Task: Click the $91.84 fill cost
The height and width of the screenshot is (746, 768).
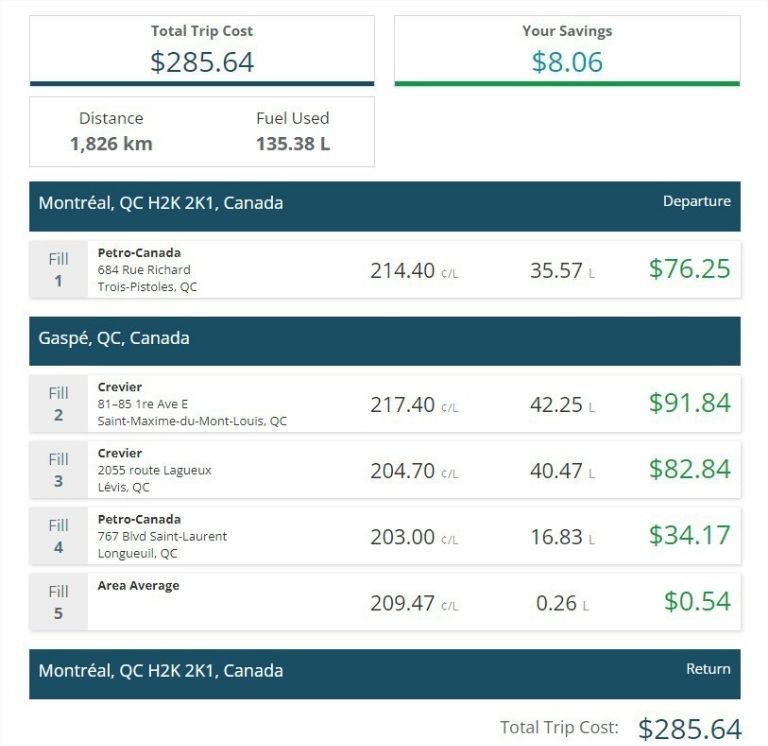Action: point(689,403)
